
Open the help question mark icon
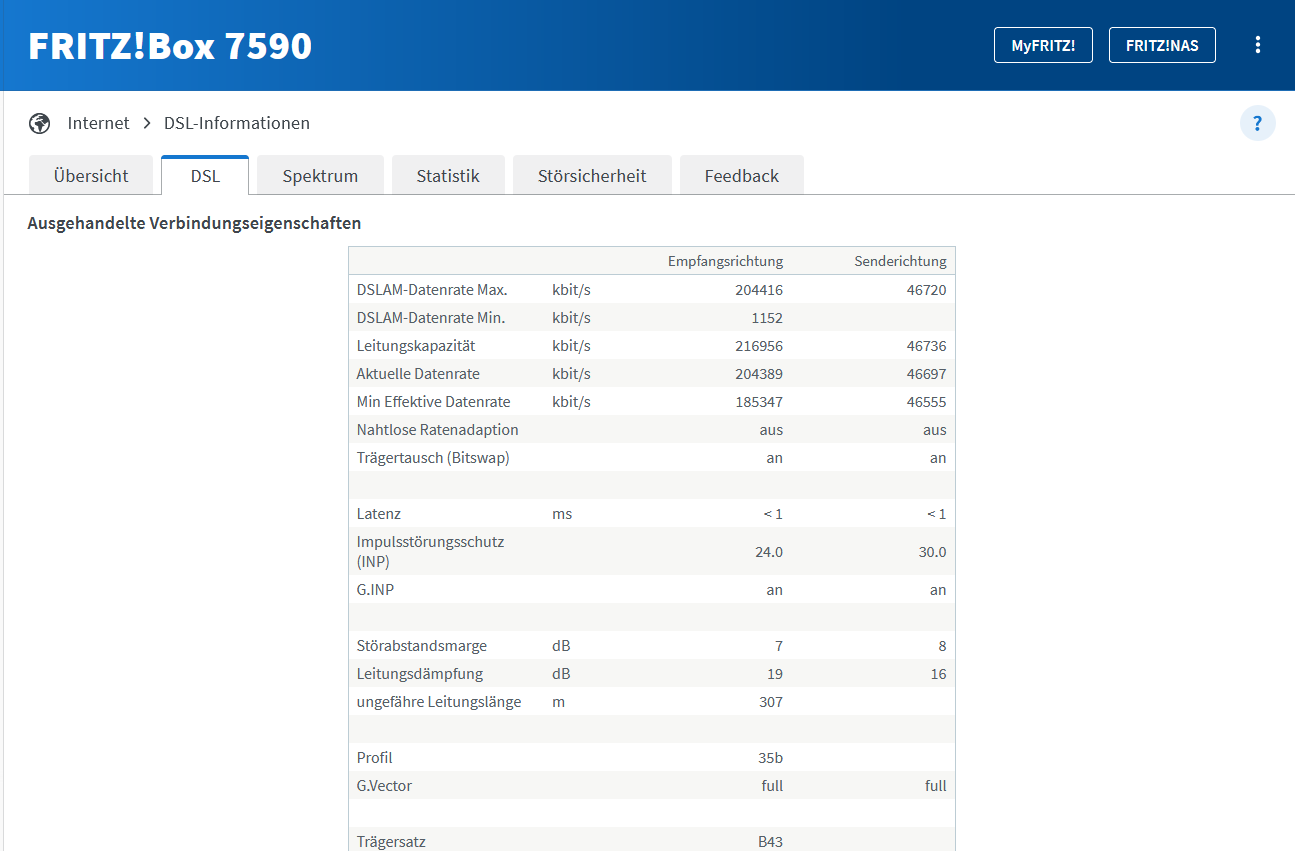1257,123
